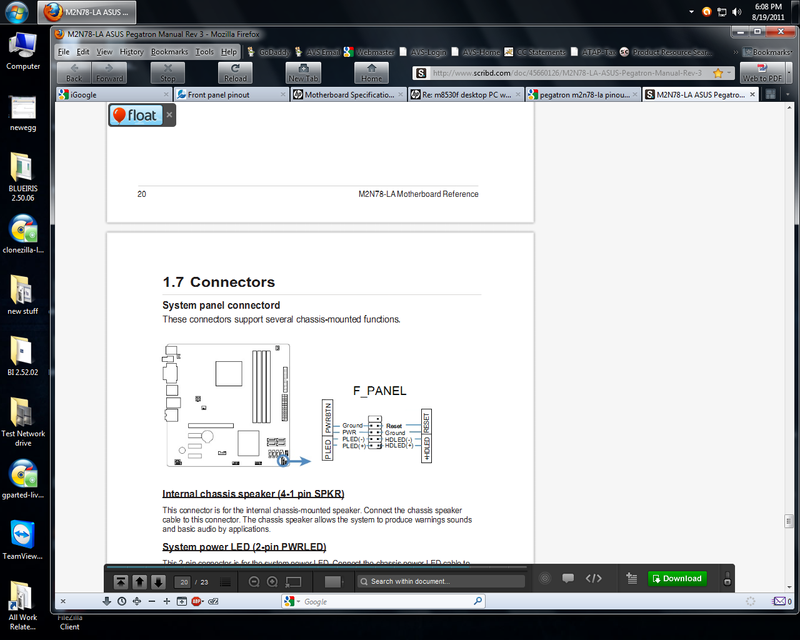Viewport: 800px width, 640px height.
Task: Enter fullscreen view in Scribd toolbar
Action: 293,581
